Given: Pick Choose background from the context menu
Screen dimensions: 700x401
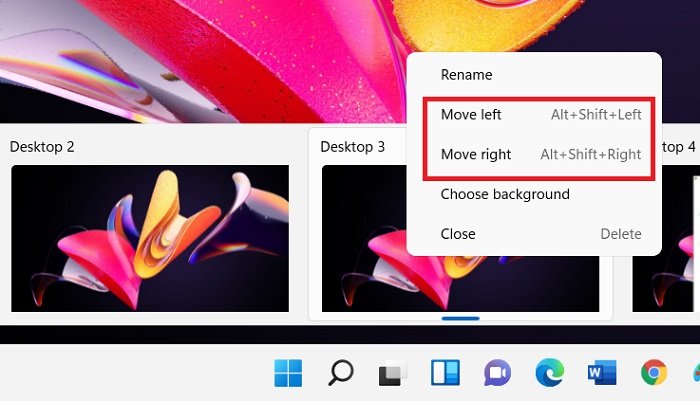Looking at the screenshot, I should [x=534, y=194].
